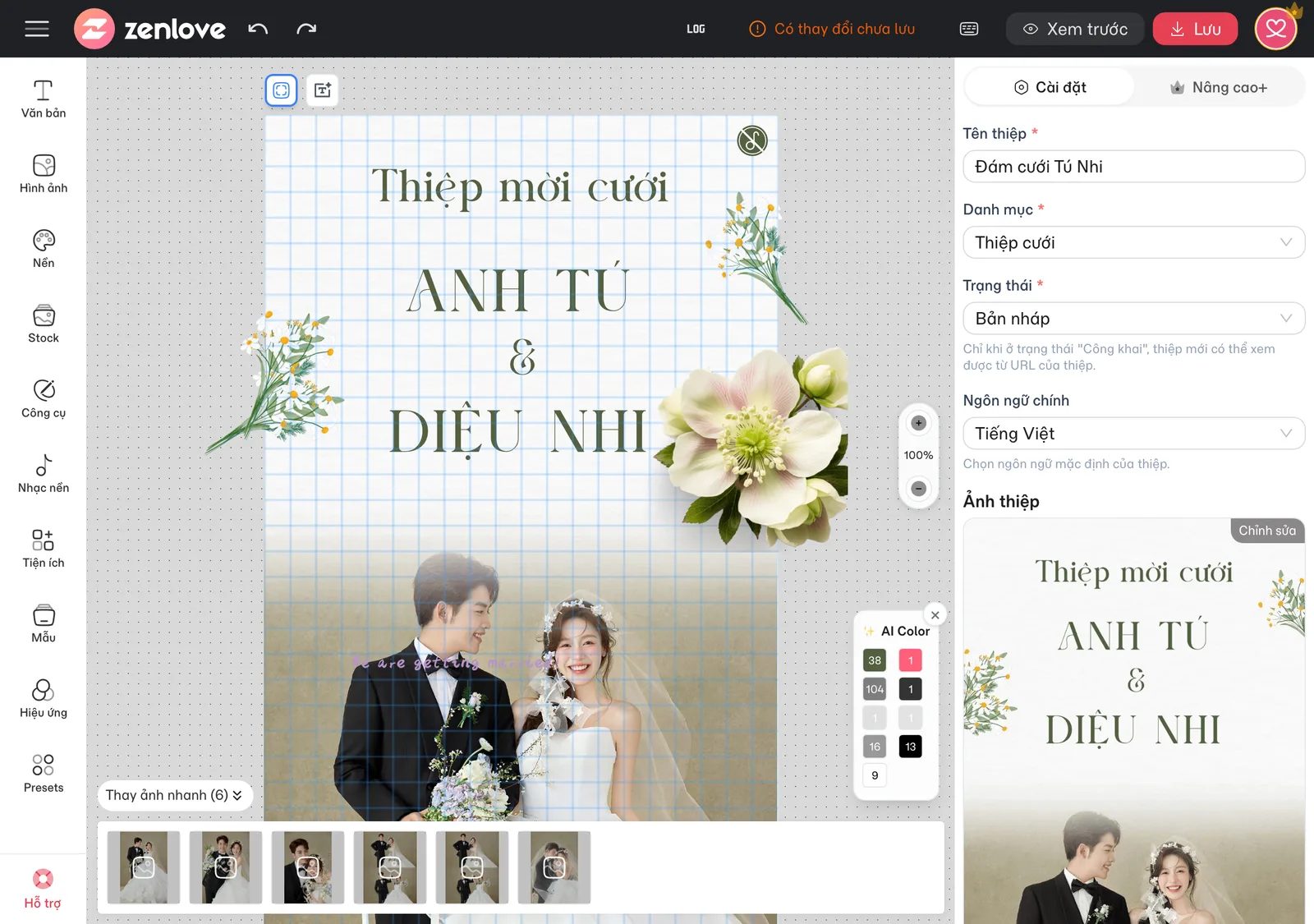Select the dark green 38 color swatch
Image resolution: width=1314 pixels, height=924 pixels.
coord(875,660)
